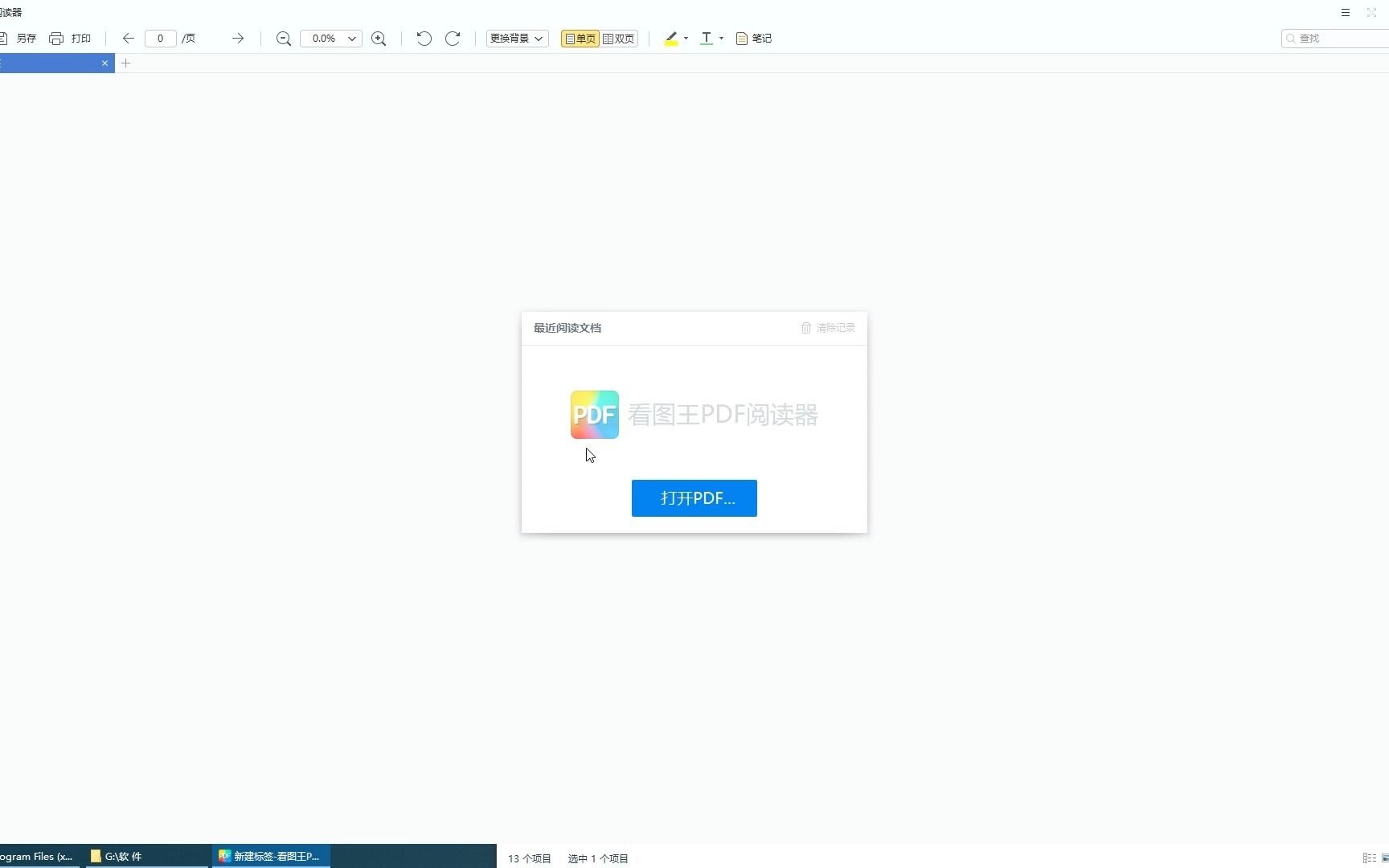Select the text underline tool
The height and width of the screenshot is (868, 1389).
[x=707, y=39]
